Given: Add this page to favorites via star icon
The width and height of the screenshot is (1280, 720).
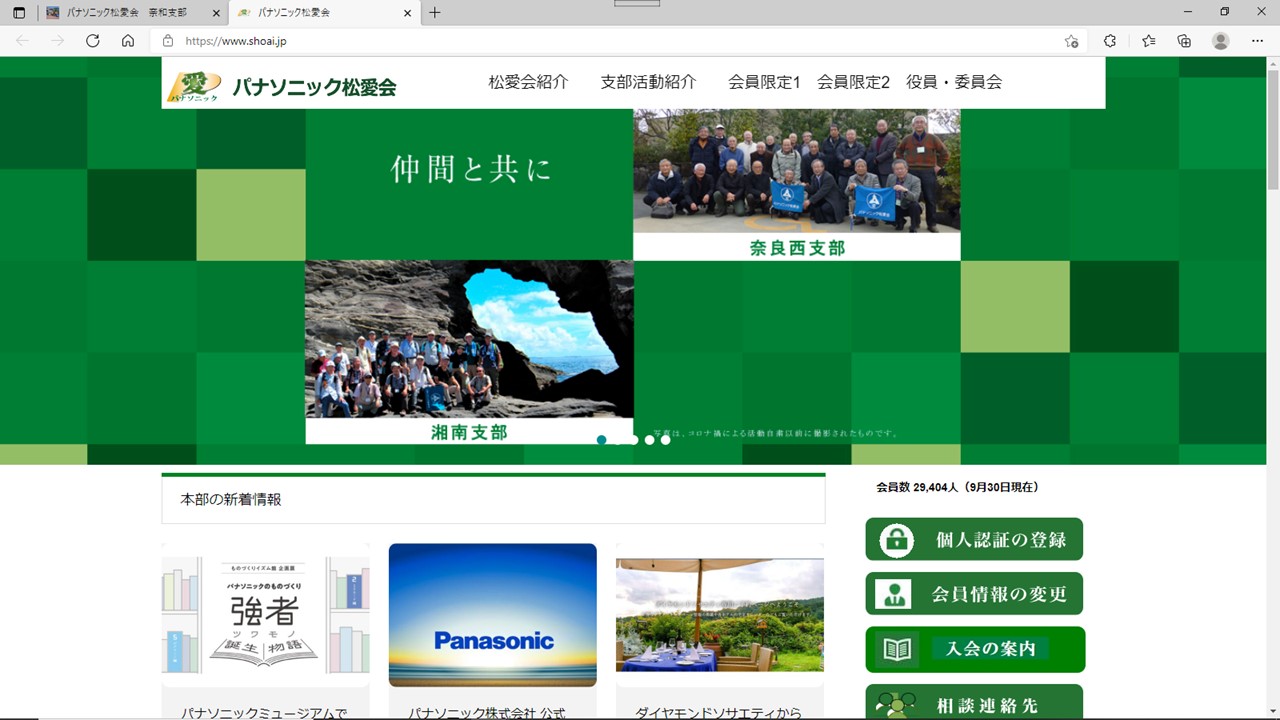Looking at the screenshot, I should (x=1071, y=41).
